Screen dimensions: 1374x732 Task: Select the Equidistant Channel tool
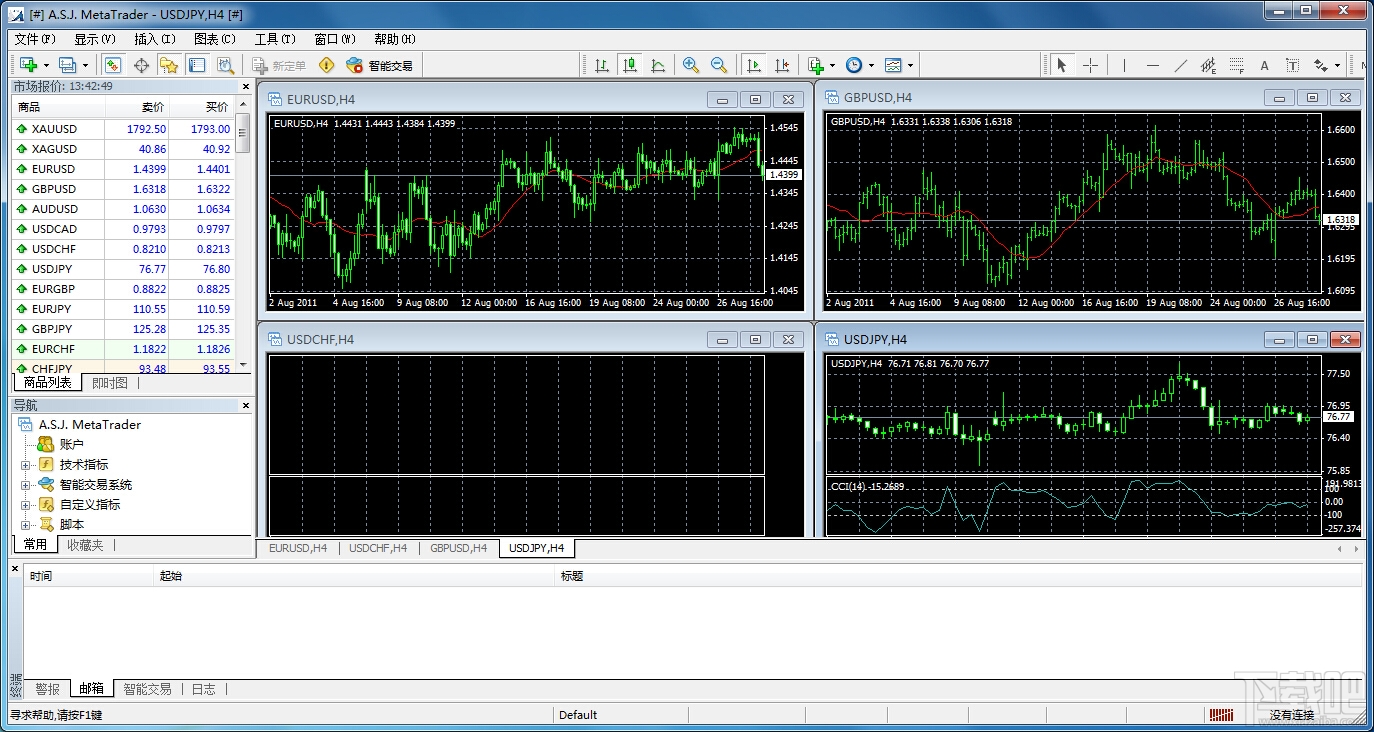tap(1208, 65)
